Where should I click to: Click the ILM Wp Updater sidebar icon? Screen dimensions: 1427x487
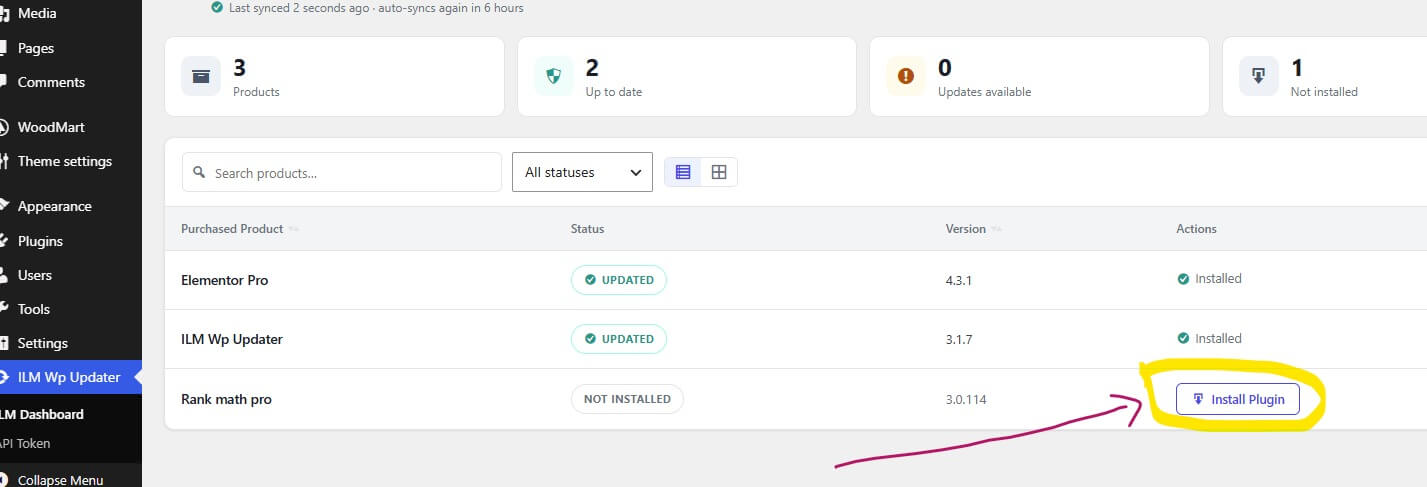pos(5,377)
